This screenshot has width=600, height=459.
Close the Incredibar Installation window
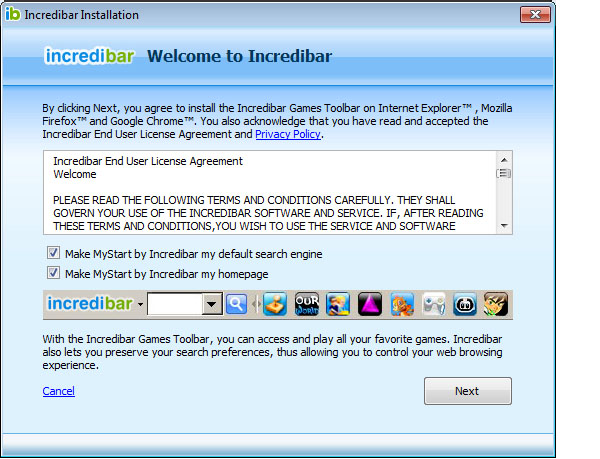point(535,15)
